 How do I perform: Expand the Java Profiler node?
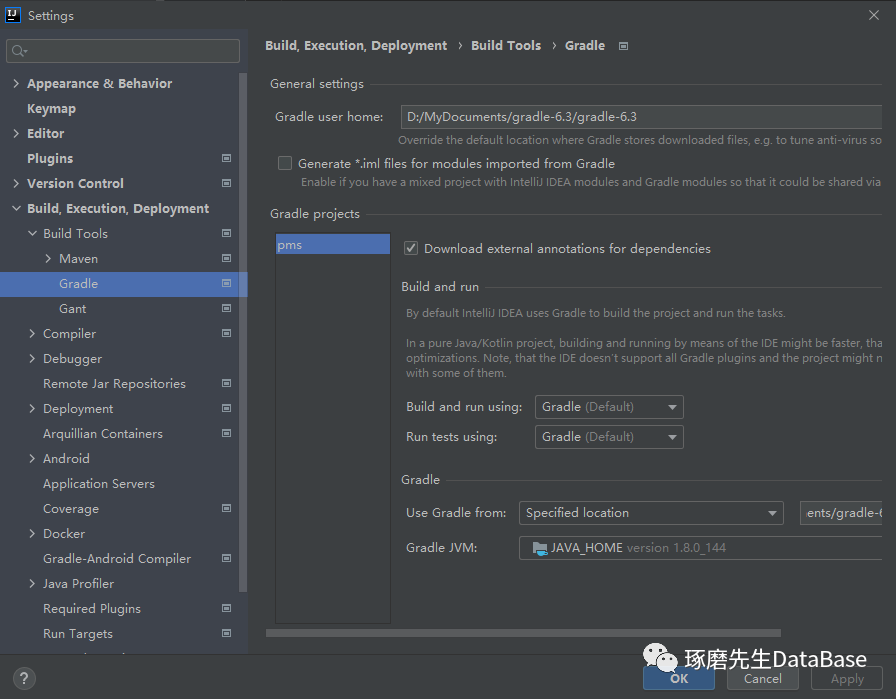click(32, 584)
